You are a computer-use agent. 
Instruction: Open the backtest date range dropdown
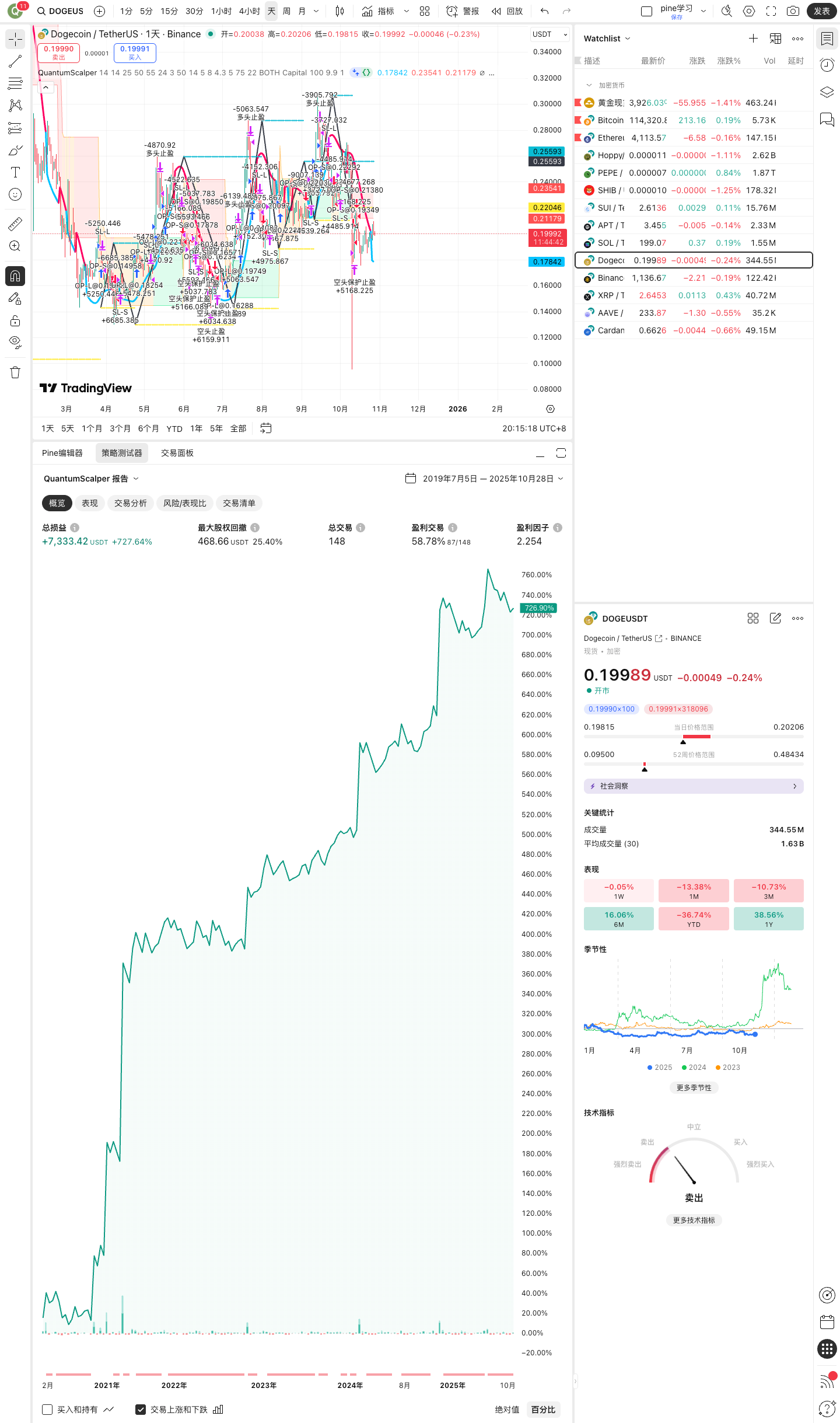point(485,479)
